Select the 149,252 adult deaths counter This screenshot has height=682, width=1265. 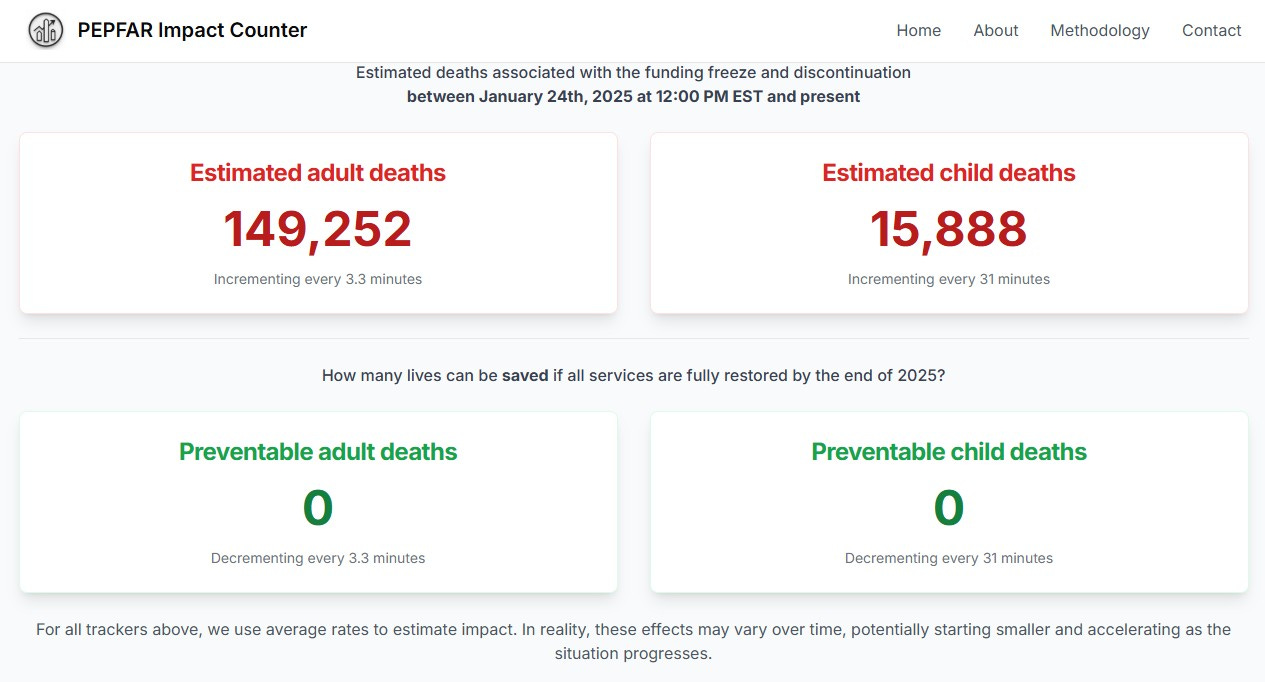tap(318, 229)
